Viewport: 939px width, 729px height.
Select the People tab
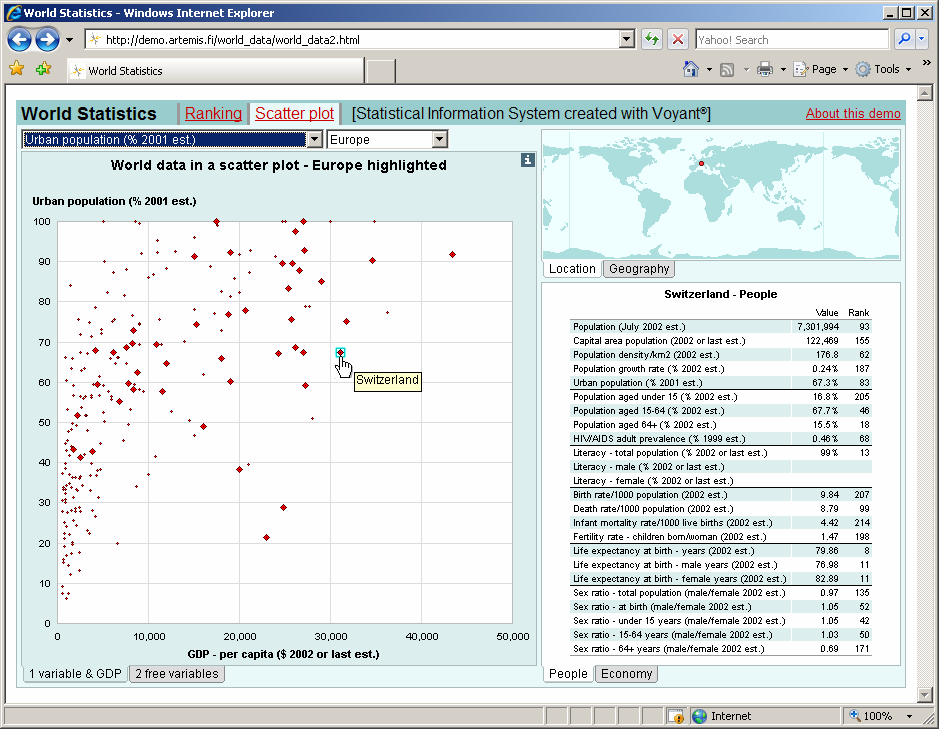(x=568, y=674)
